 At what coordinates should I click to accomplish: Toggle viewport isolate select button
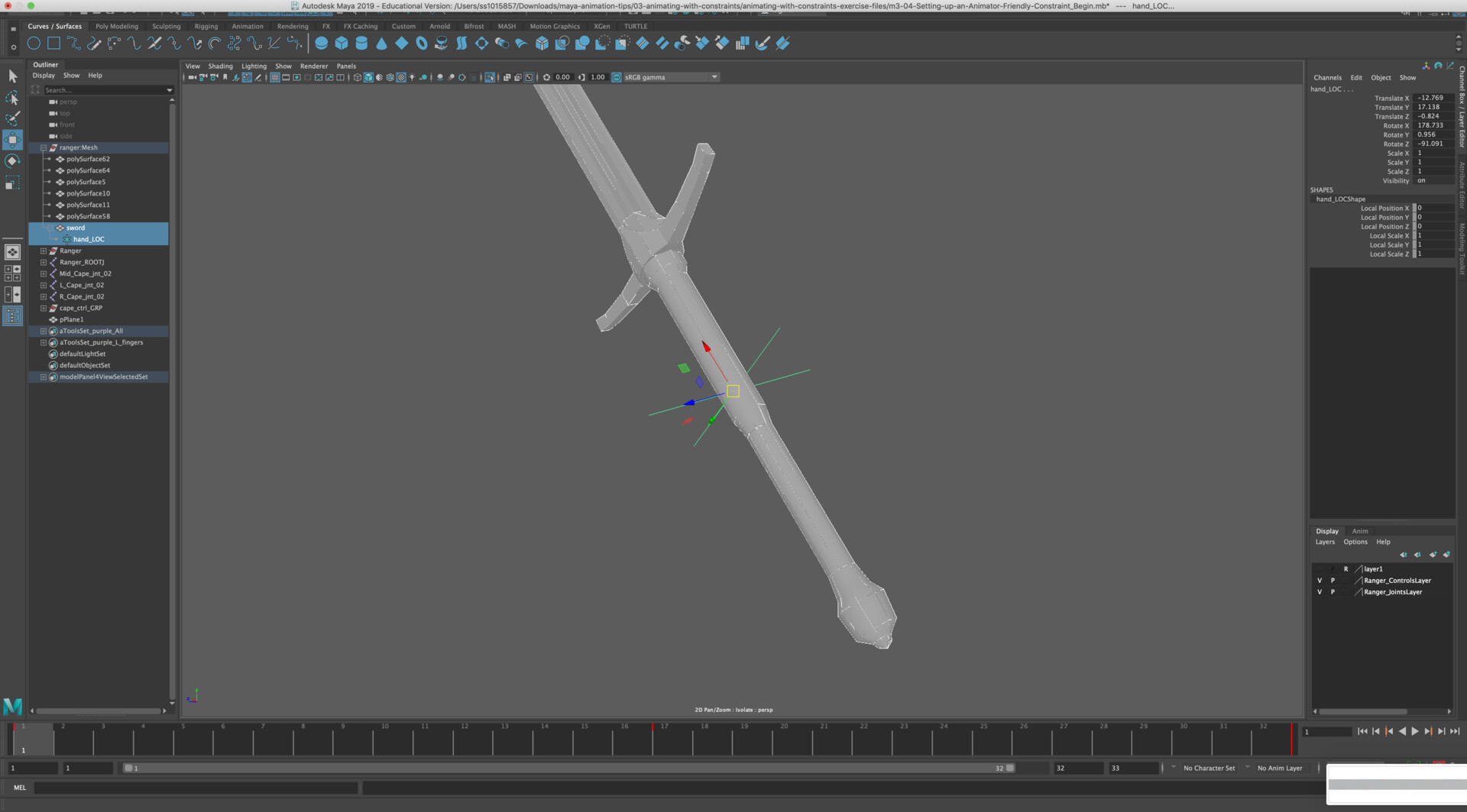[490, 77]
